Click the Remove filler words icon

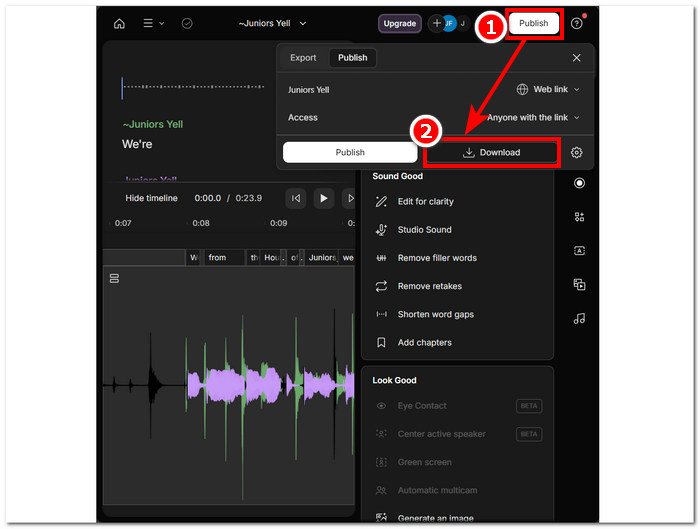(381, 258)
